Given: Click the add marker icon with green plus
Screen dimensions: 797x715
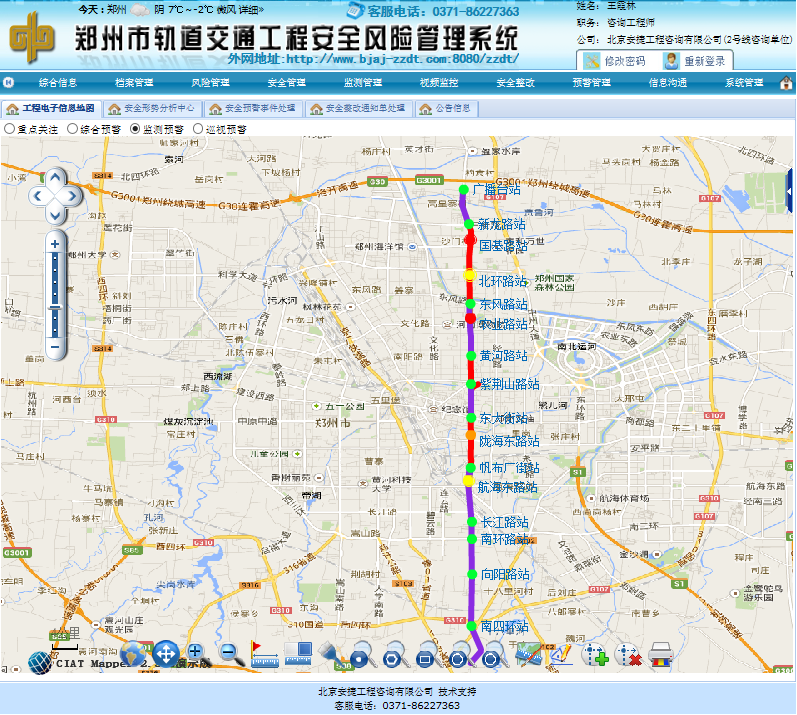Looking at the screenshot, I should (595, 656).
